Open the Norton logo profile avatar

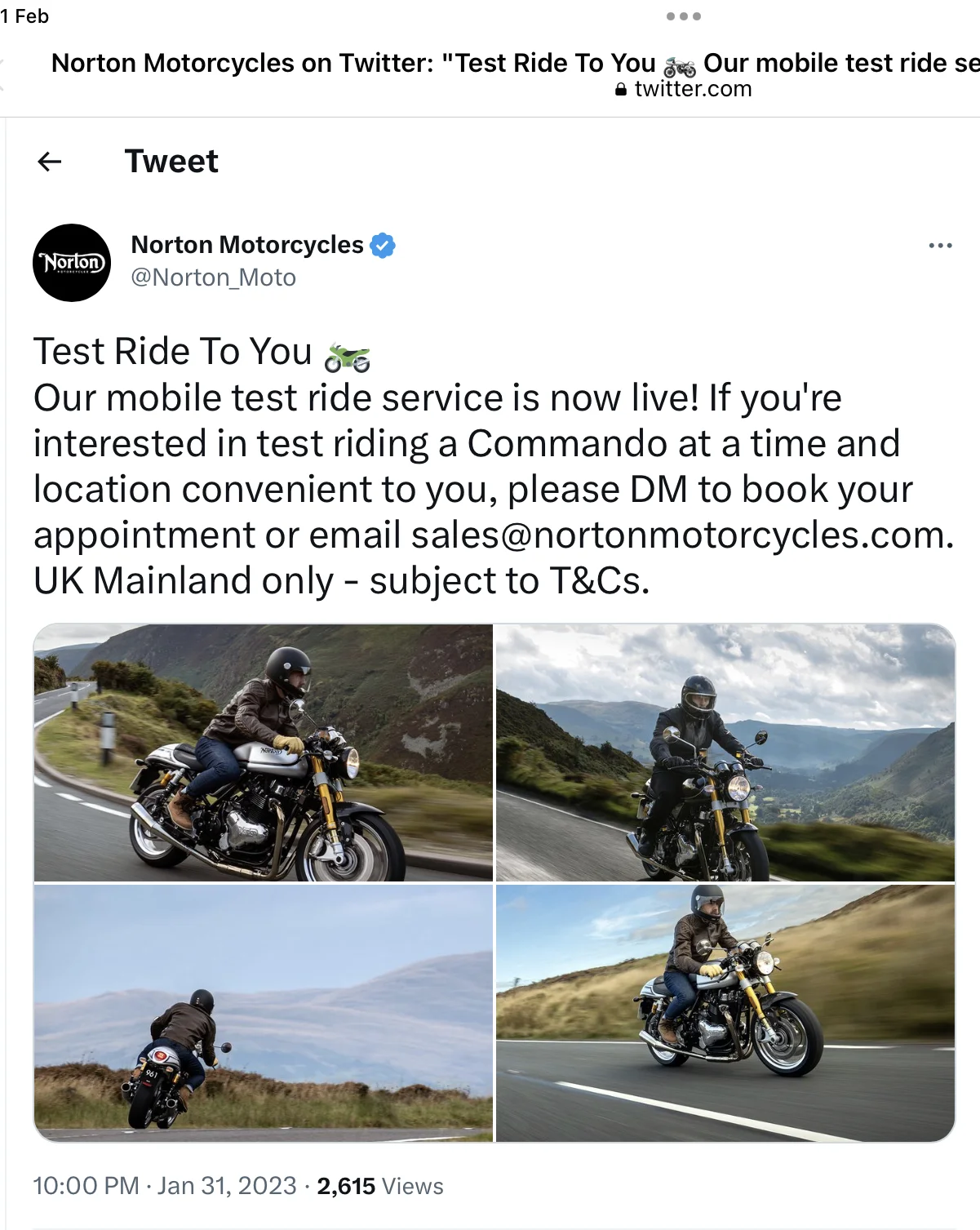[72, 263]
